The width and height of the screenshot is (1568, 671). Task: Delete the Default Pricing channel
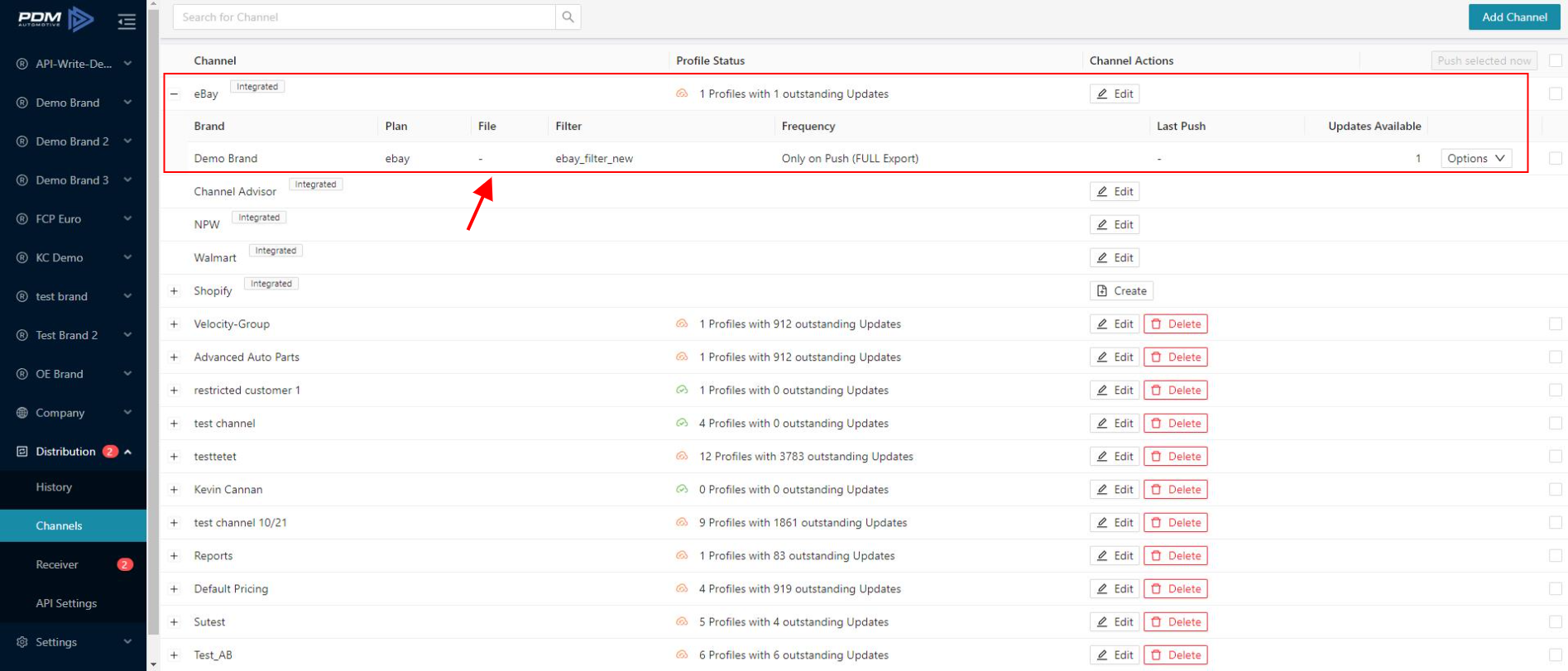pos(1176,588)
